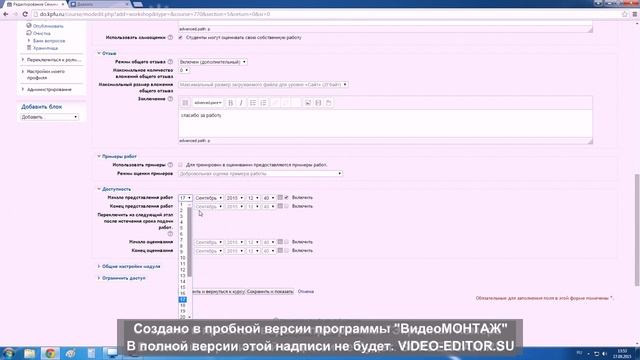Open Windows Start menu

[x=9, y=353]
